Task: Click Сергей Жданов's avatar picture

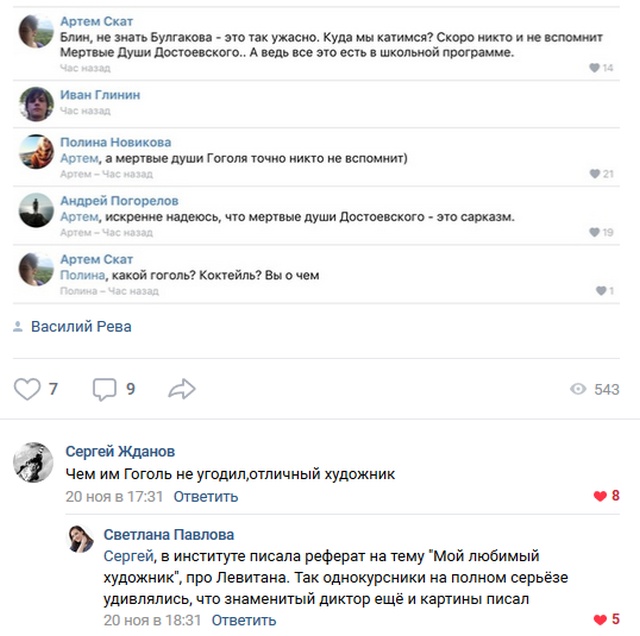Action: tap(33, 462)
